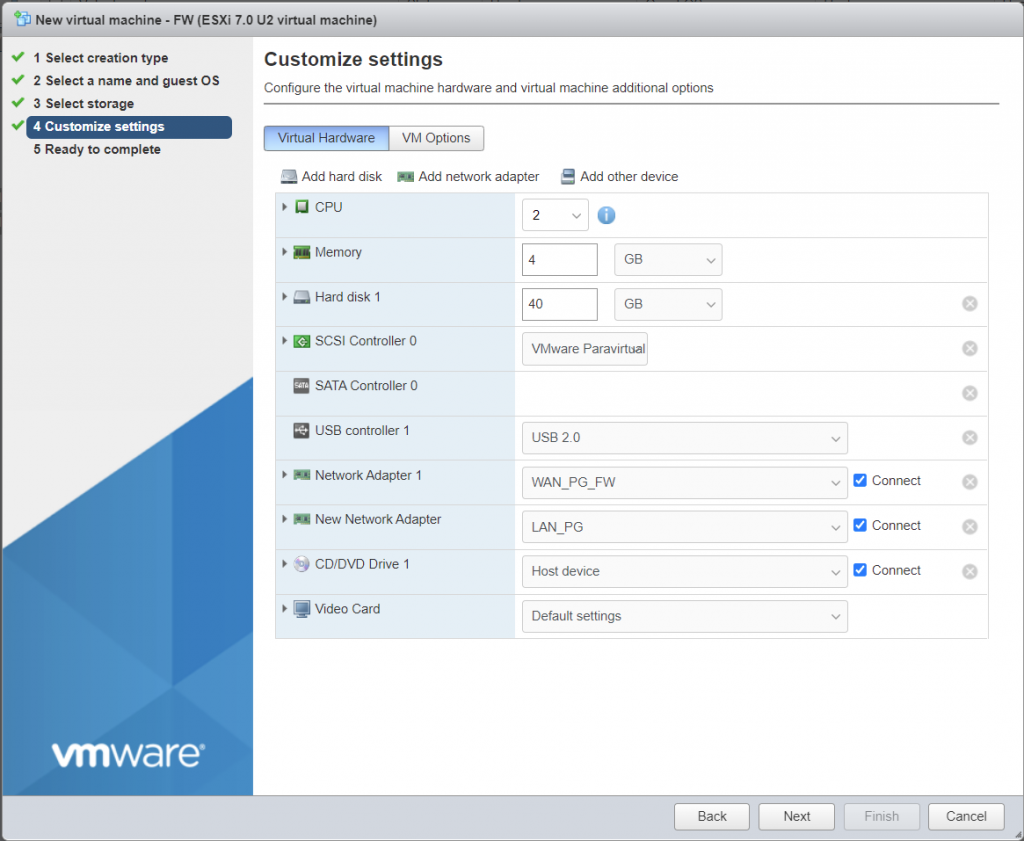Click the Add other device label
This screenshot has width=1024, height=841.
coord(629,177)
